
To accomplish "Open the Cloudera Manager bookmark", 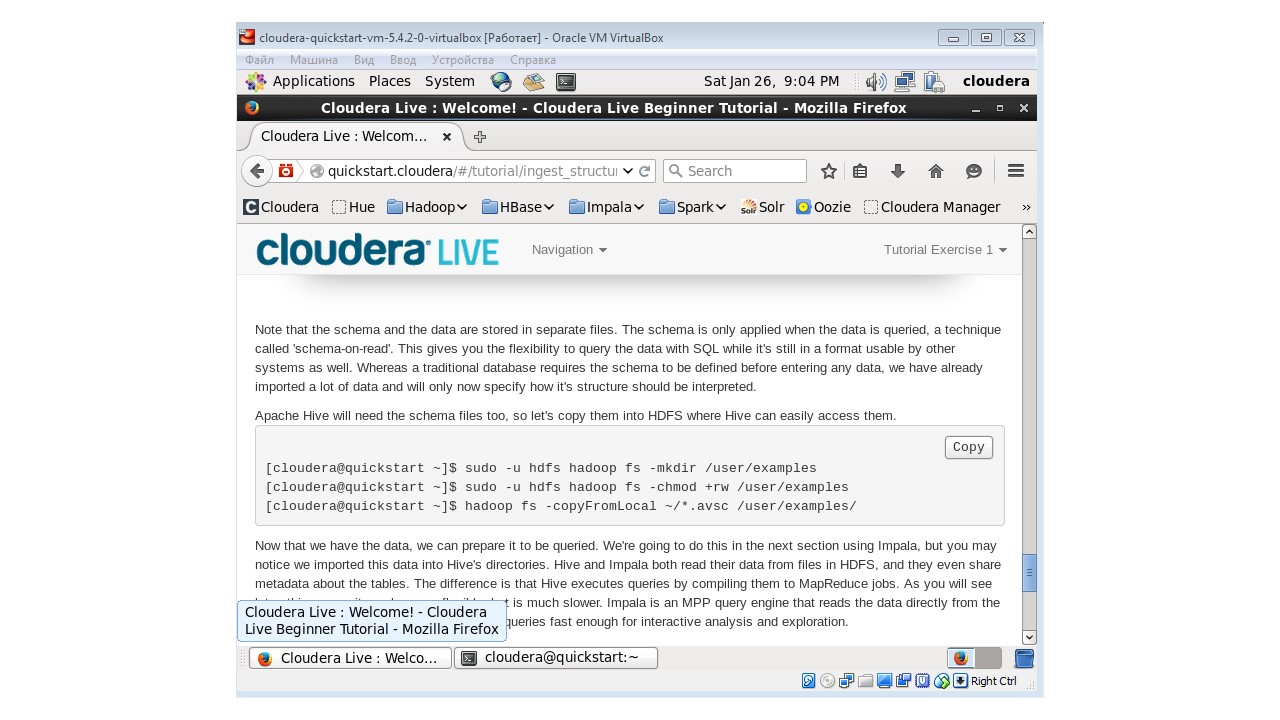I will (x=932, y=207).
